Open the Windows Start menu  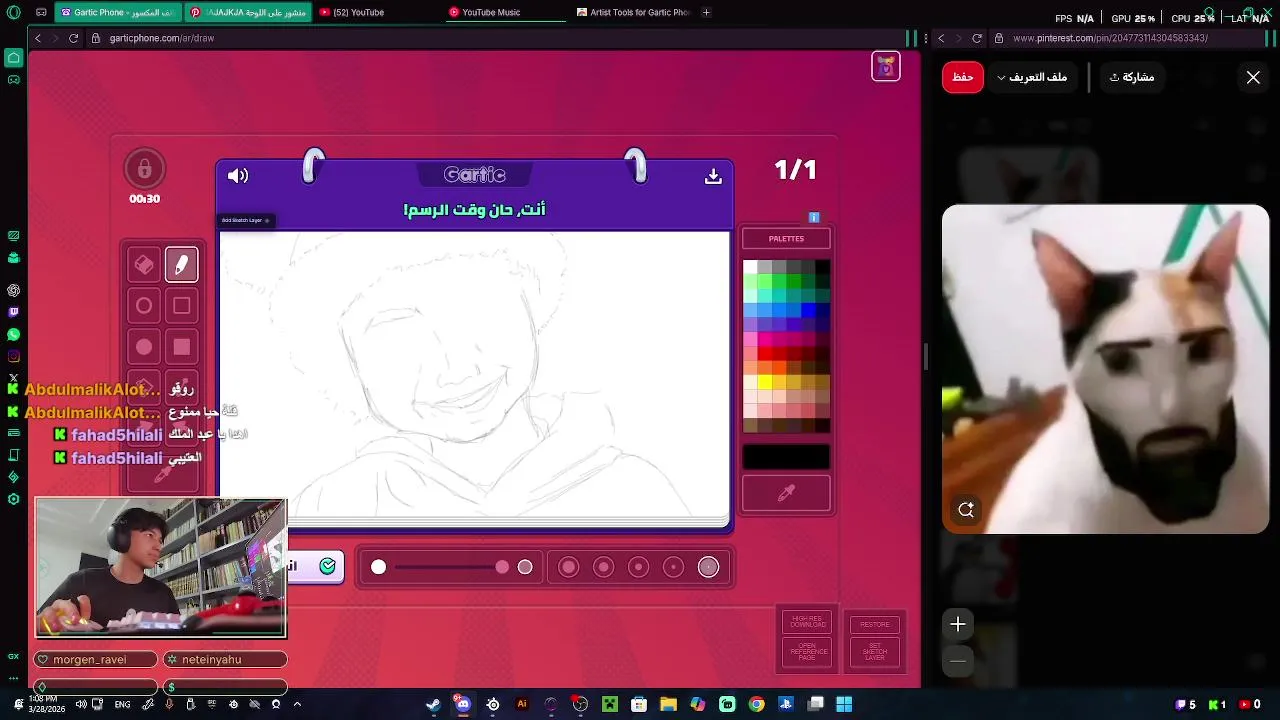tap(844, 704)
